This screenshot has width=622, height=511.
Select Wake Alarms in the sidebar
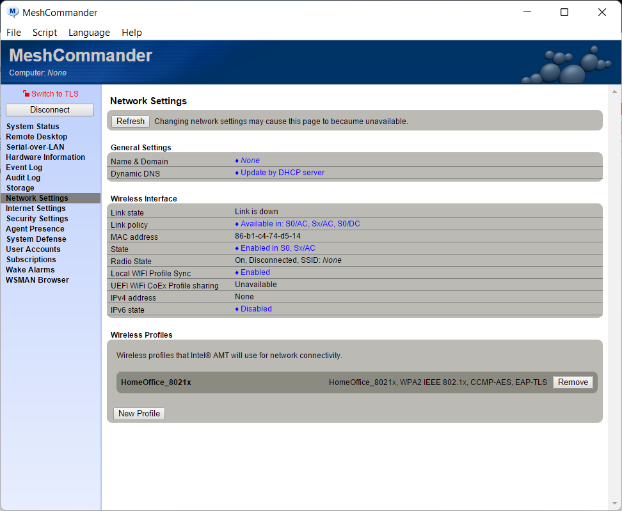click(x=31, y=269)
